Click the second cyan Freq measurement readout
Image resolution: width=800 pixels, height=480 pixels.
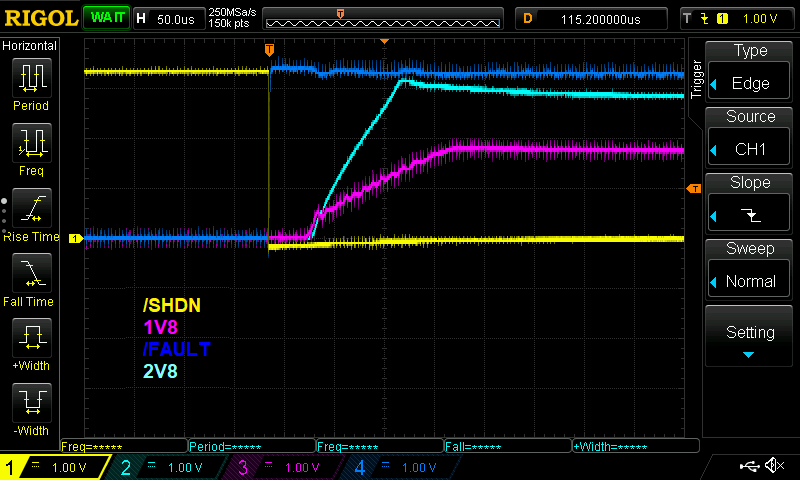tap(380, 447)
